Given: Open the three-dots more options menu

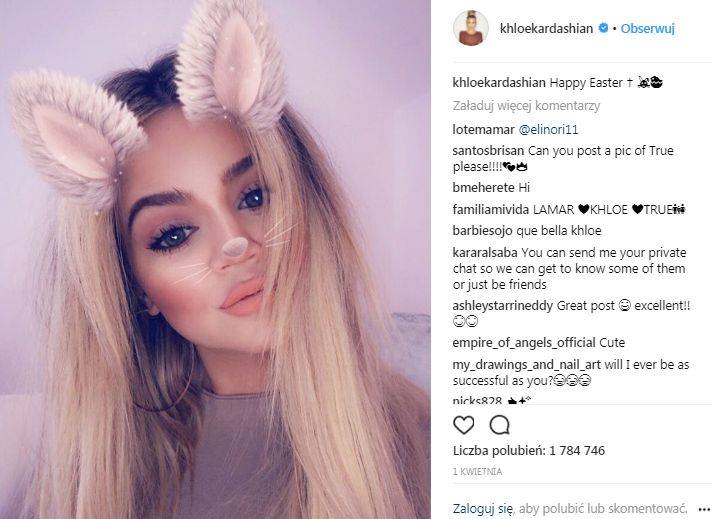Looking at the screenshot, I should tap(704, 510).
